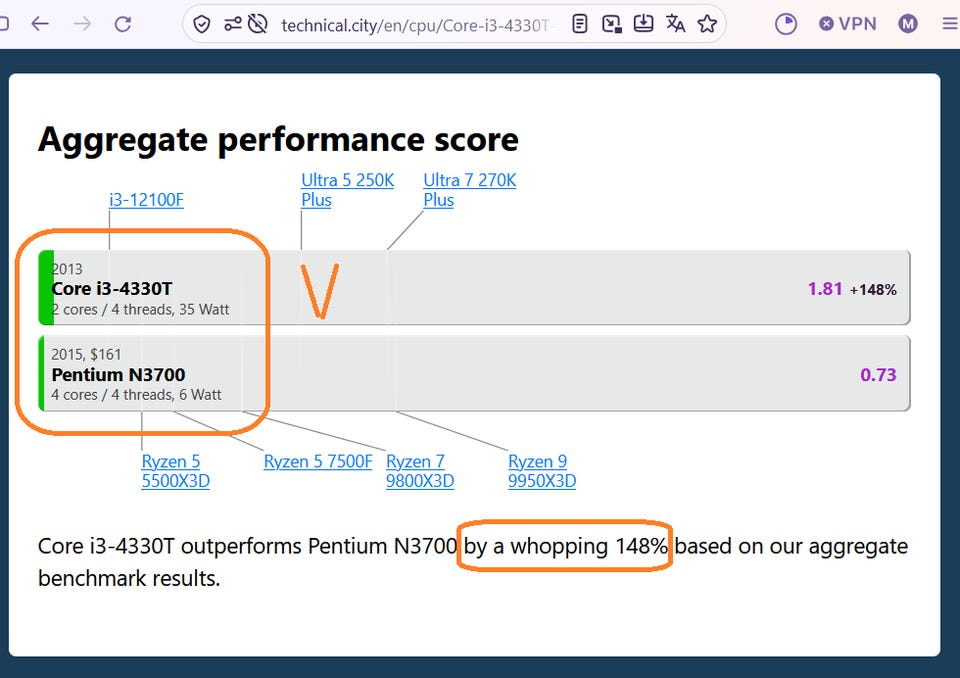The height and width of the screenshot is (678, 960).
Task: Open the Ryzen 5 5500X3D link
Action: (176, 471)
